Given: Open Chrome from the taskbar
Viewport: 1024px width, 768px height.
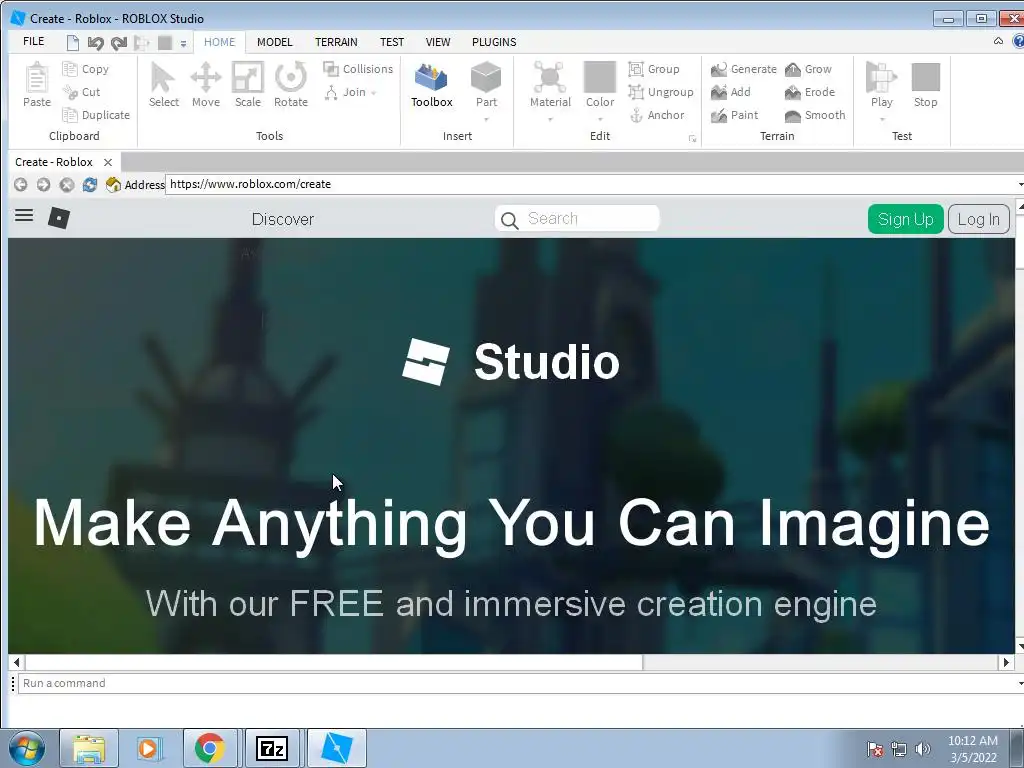Looking at the screenshot, I should tap(209, 748).
